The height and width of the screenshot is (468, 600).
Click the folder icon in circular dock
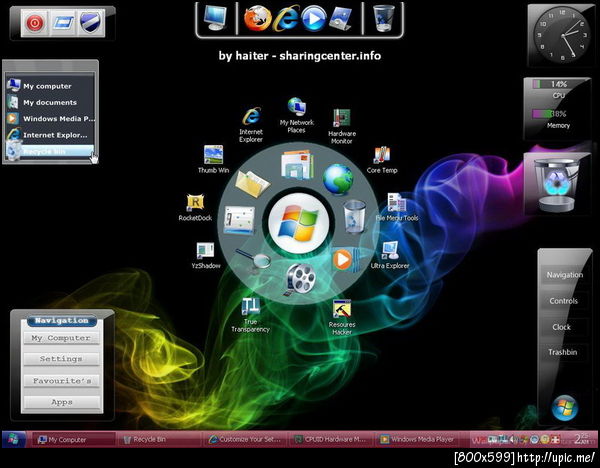coord(252,184)
